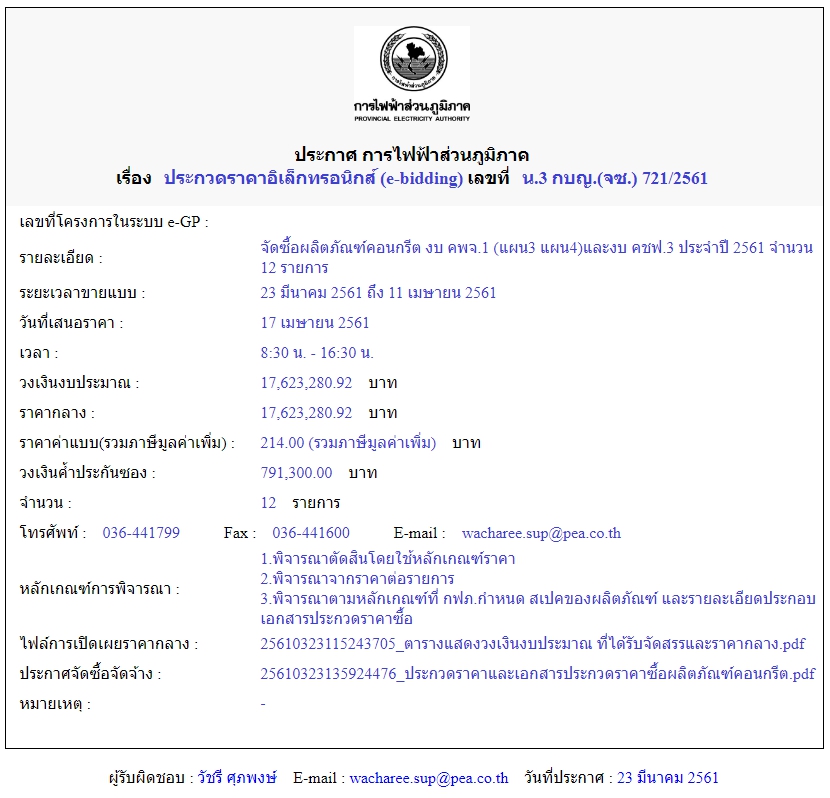Click the telephone number 036-441799
The height and width of the screenshot is (798, 830).
click(141, 532)
